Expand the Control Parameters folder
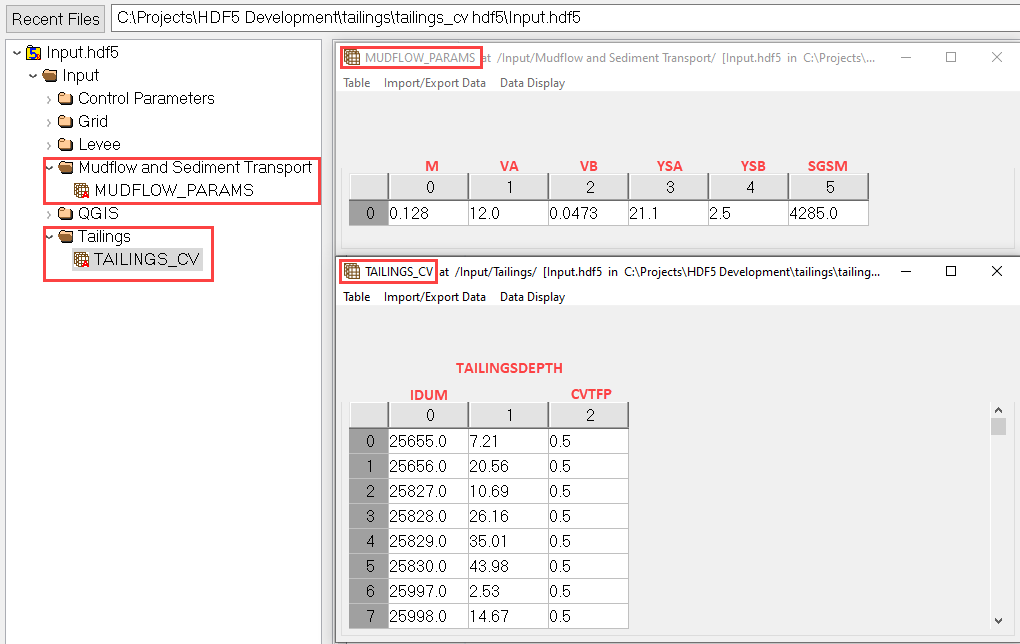This screenshot has width=1020, height=644. (x=49, y=98)
